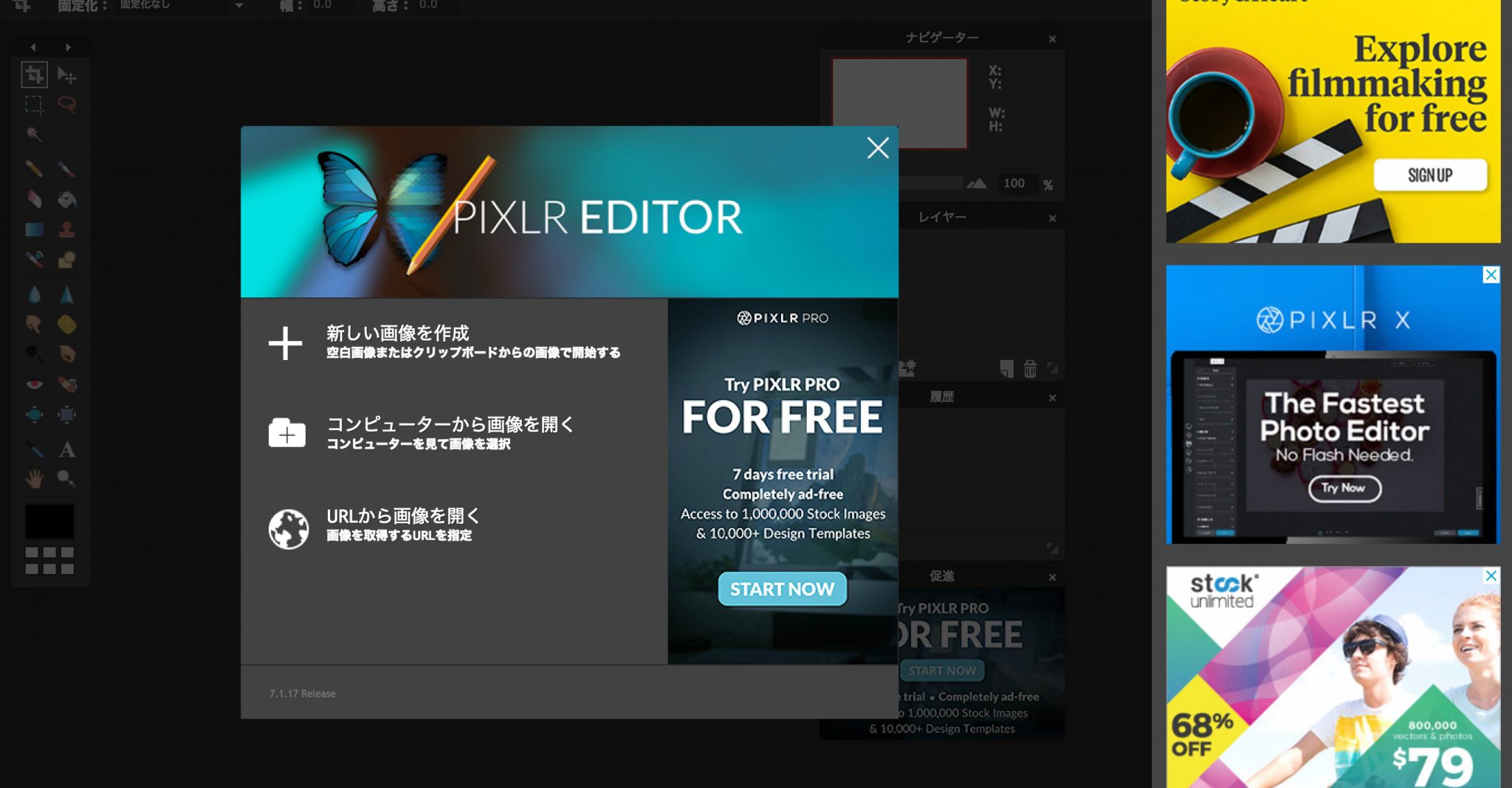Click the 履歴 panel title
This screenshot has height=788, width=1512.
pyautogui.click(x=942, y=396)
